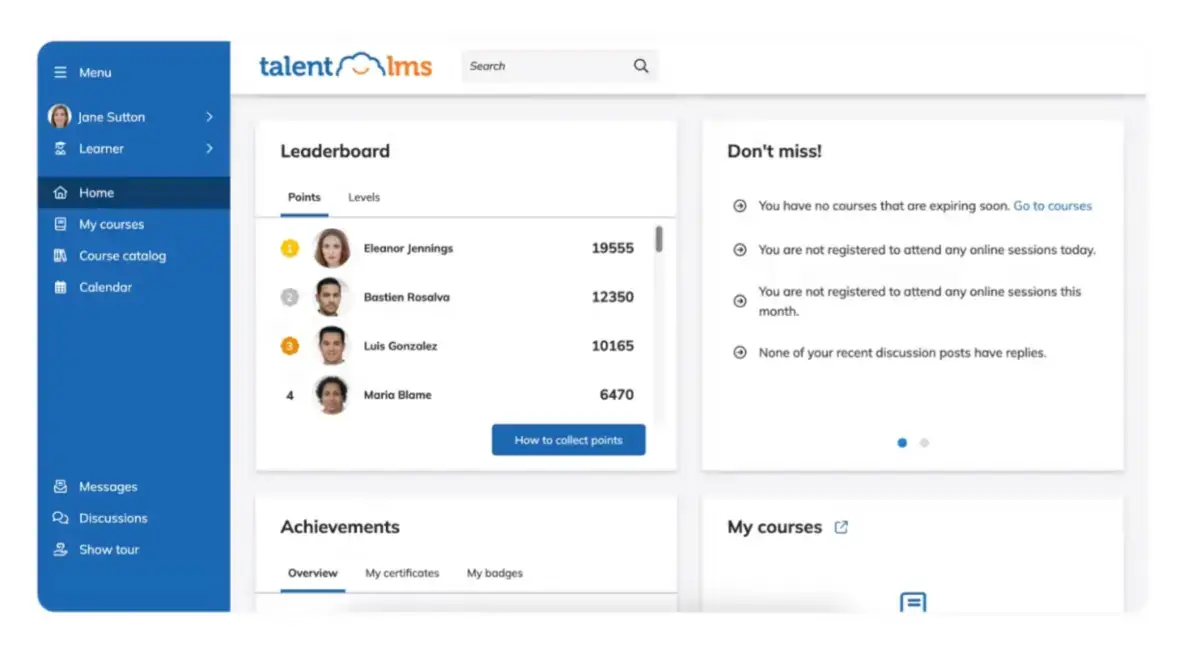The height and width of the screenshot is (647, 1190).
Task: Click the rank 4 number
Action: coord(290,395)
